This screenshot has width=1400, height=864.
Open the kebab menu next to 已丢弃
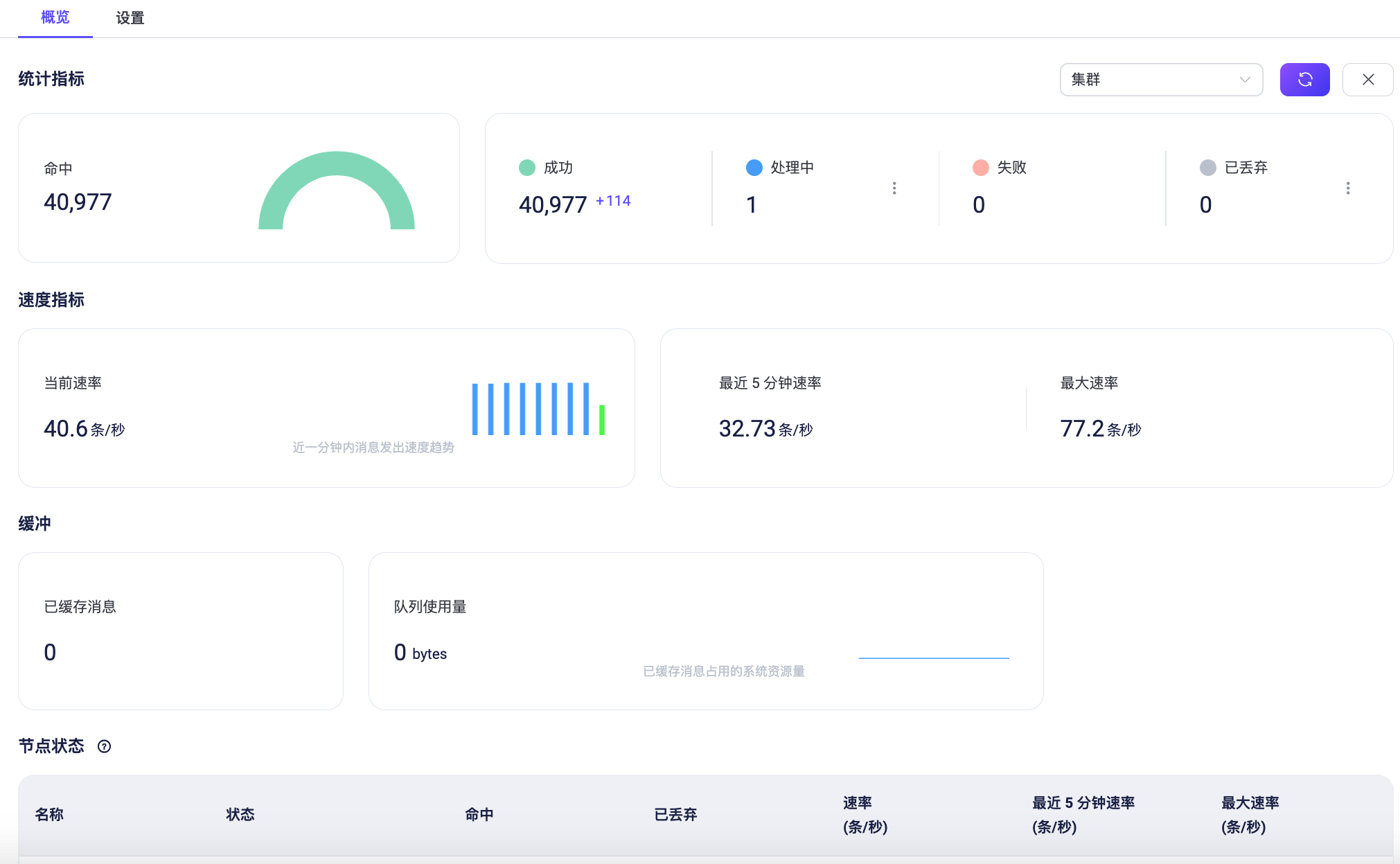(x=1348, y=188)
